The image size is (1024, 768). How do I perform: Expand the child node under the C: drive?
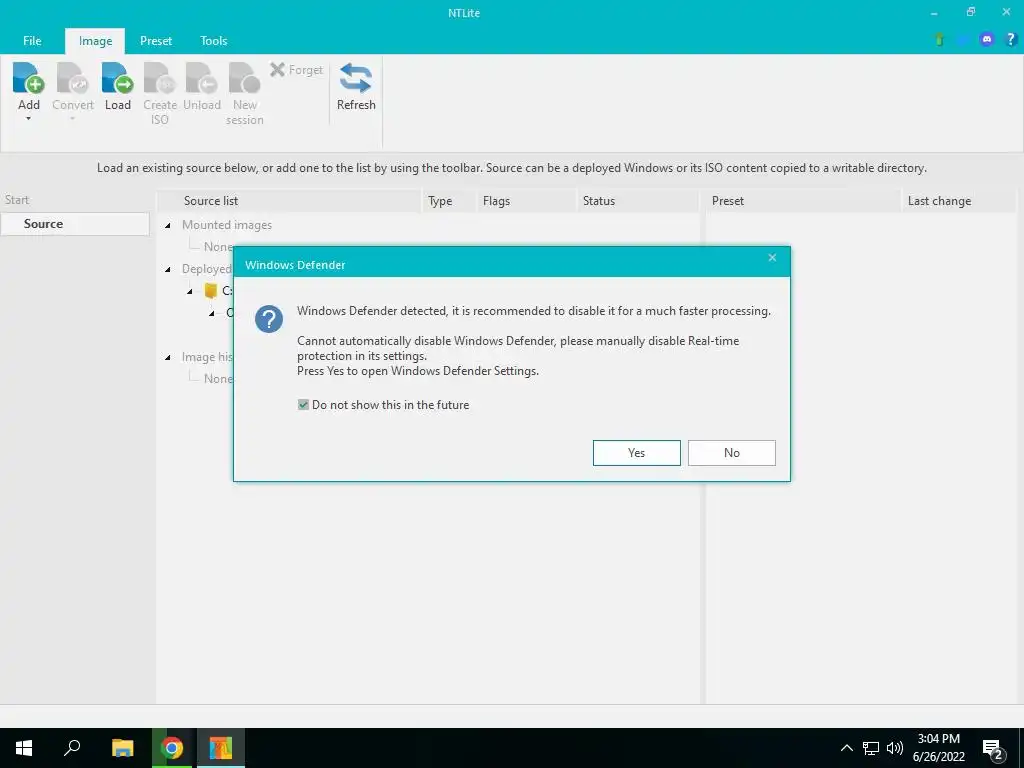coord(212,313)
